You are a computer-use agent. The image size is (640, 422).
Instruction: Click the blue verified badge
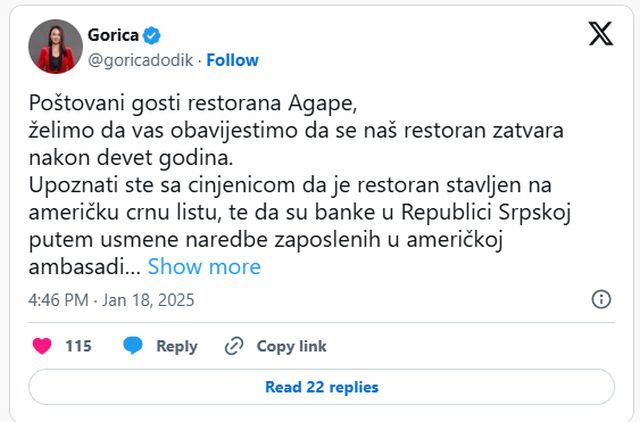[151, 36]
